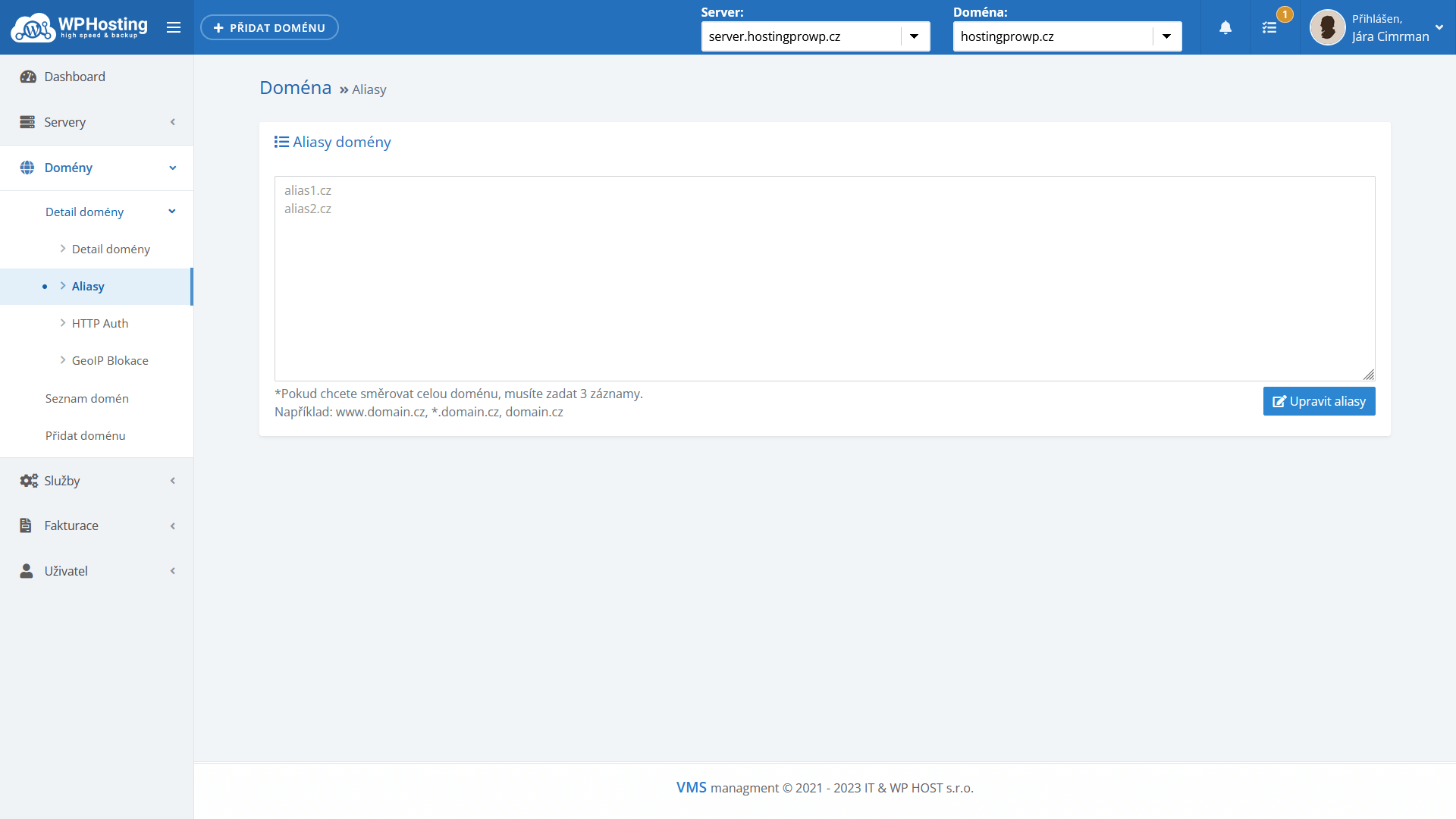Click the hamburger sidebar toggle icon
The image size is (1456, 819).
174,27
